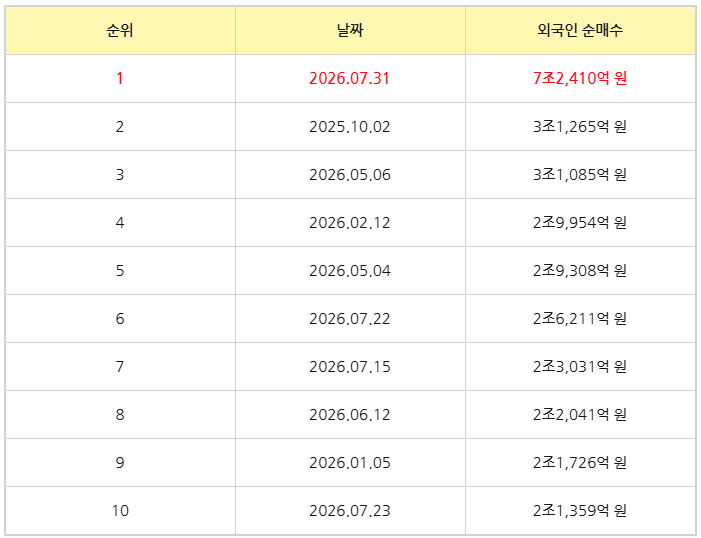Select the date 2026.05.04
The width and height of the screenshot is (701, 538).
tap(350, 271)
